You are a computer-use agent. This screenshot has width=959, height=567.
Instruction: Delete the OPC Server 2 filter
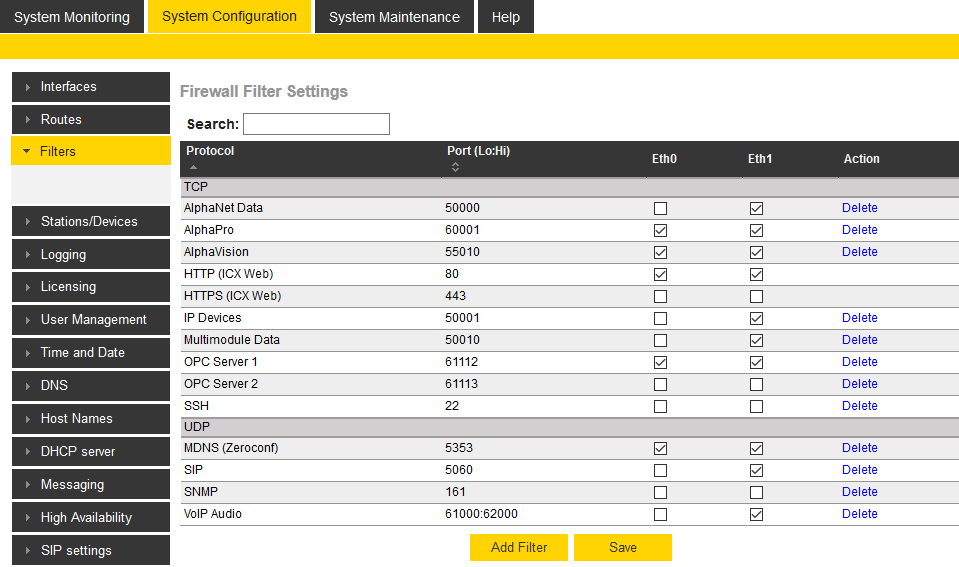pos(859,384)
